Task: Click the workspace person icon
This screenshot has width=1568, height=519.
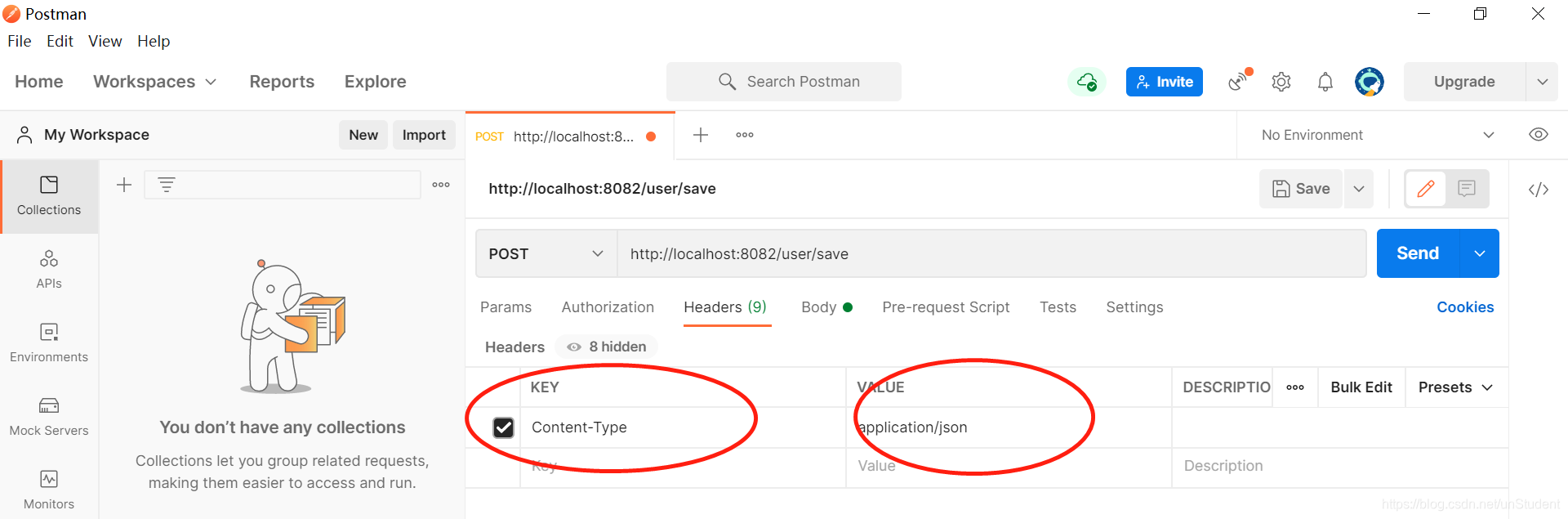Action: (24, 135)
